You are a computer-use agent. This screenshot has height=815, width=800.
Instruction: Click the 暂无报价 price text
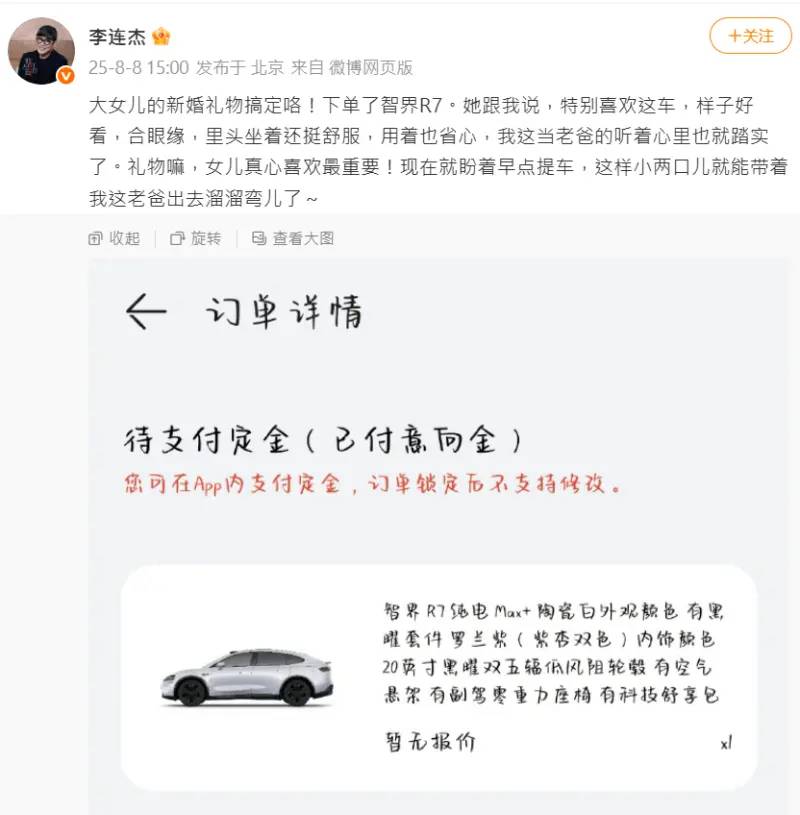430,742
